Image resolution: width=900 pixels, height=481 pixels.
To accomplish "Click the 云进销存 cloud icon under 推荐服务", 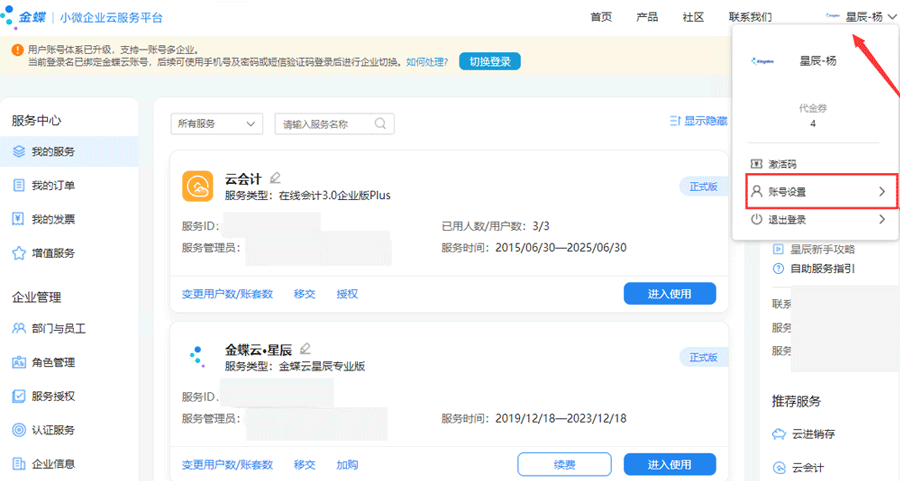I will pyautogui.click(x=778, y=434).
